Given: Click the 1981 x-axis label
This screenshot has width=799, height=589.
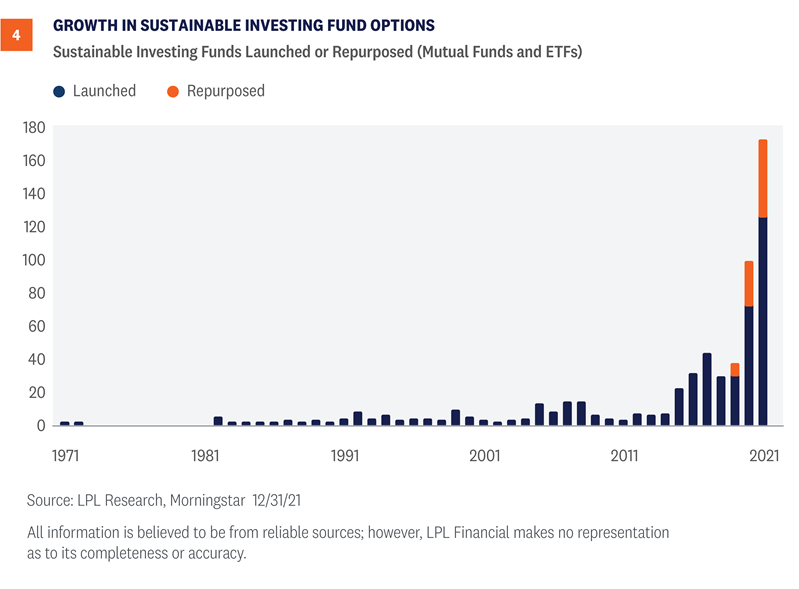Looking at the screenshot, I should pos(205,454).
